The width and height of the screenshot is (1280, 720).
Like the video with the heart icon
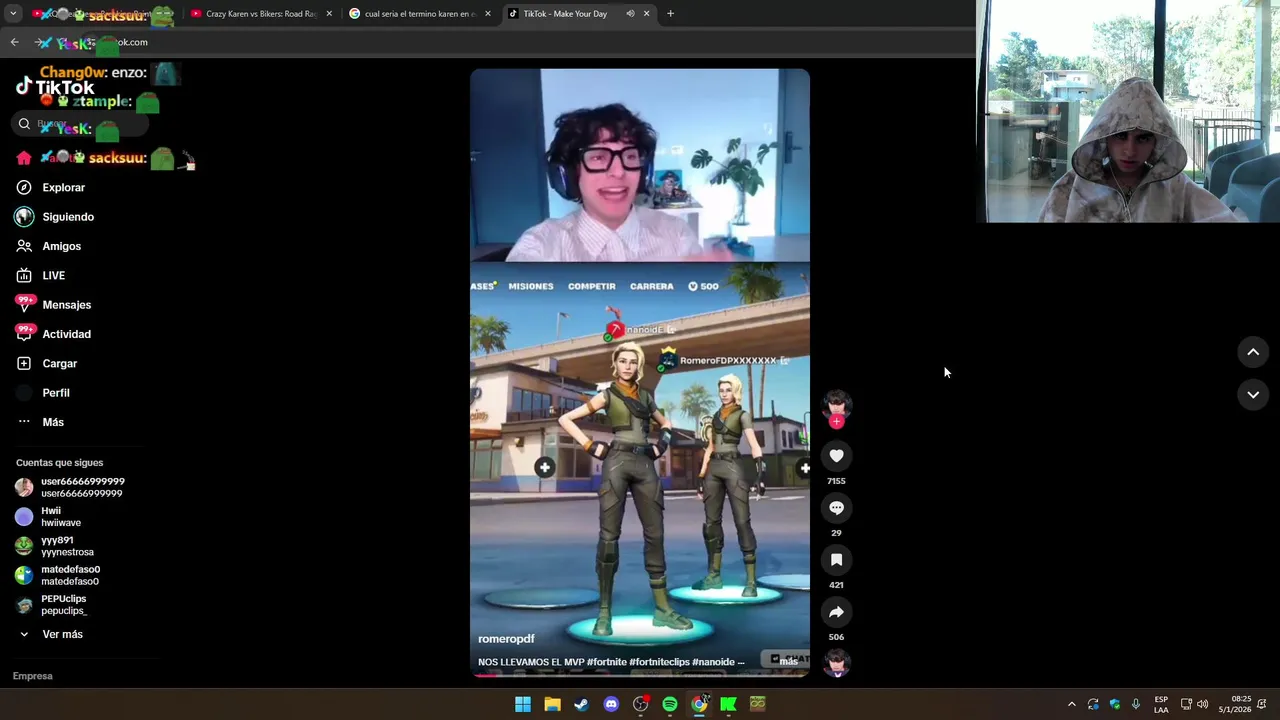[x=836, y=456]
